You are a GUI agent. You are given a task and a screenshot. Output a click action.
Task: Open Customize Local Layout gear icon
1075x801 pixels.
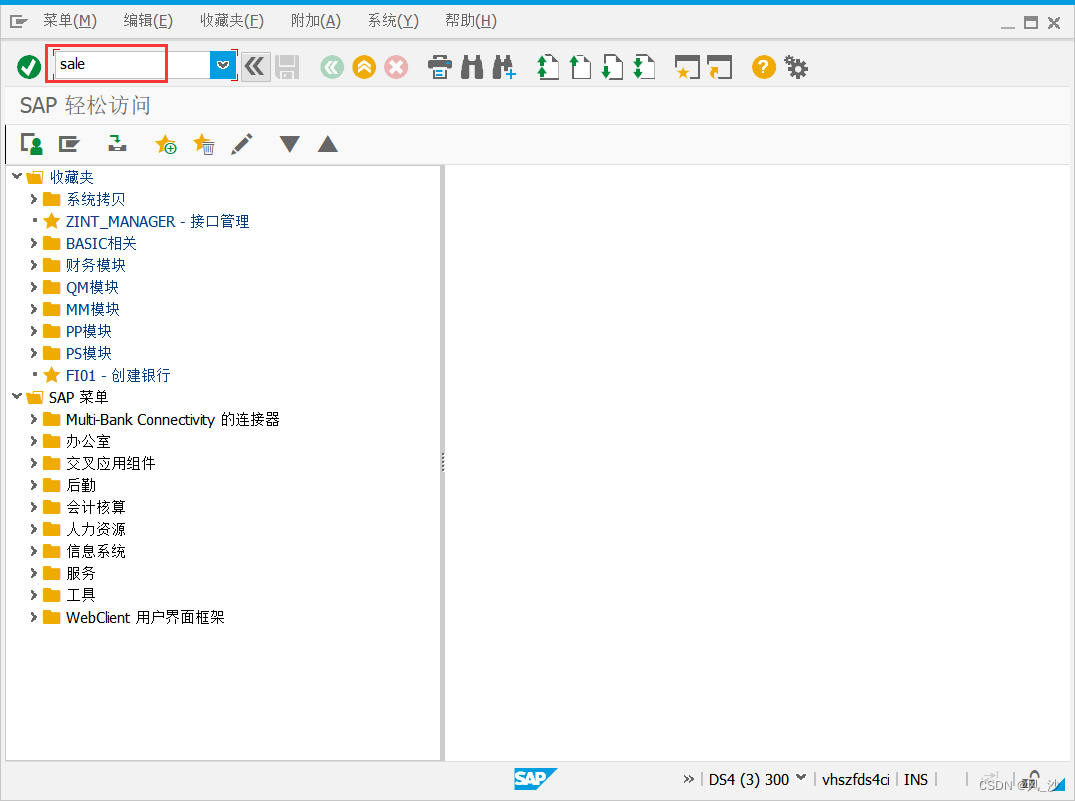pos(796,67)
